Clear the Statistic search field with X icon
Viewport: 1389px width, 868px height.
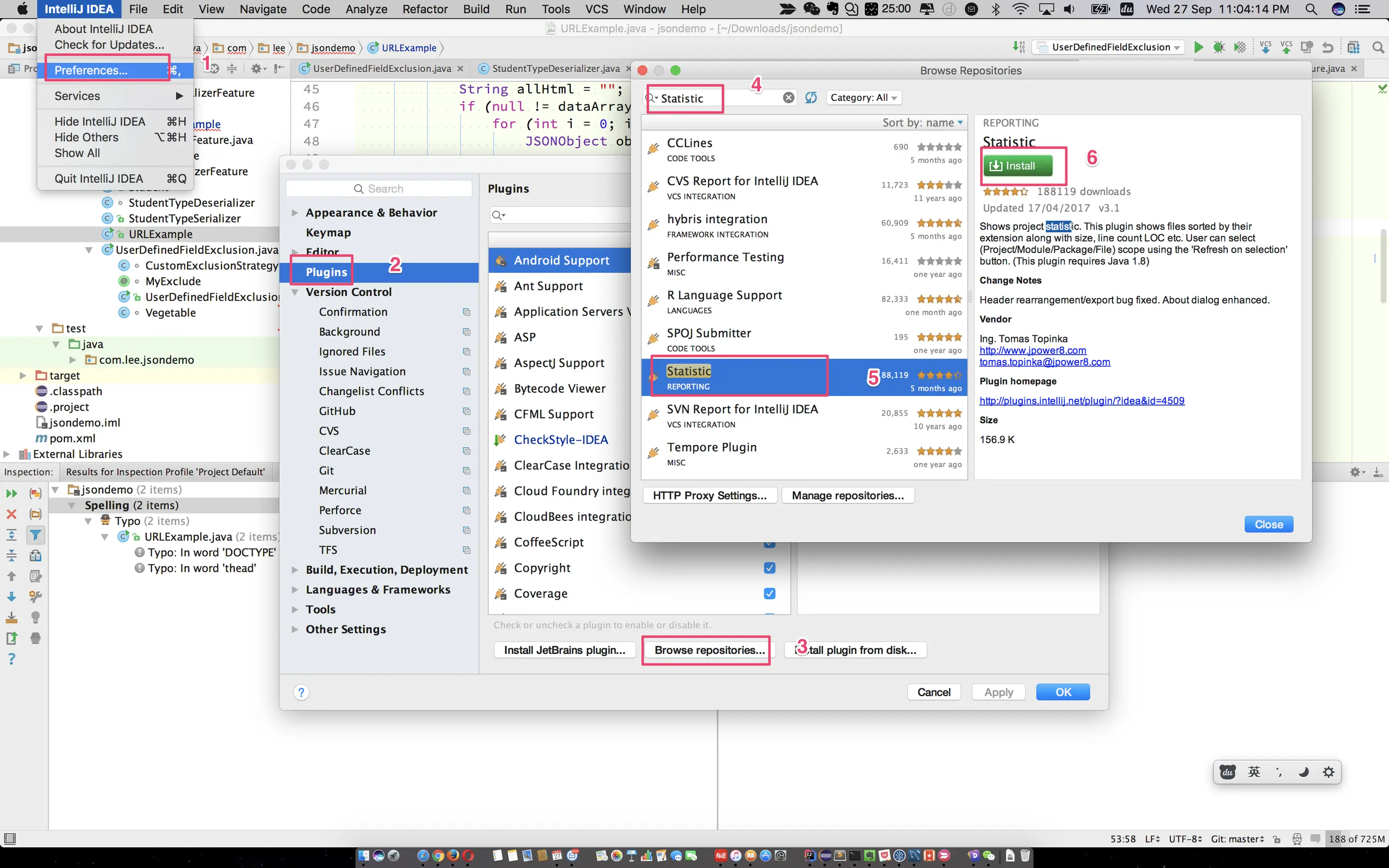789,97
